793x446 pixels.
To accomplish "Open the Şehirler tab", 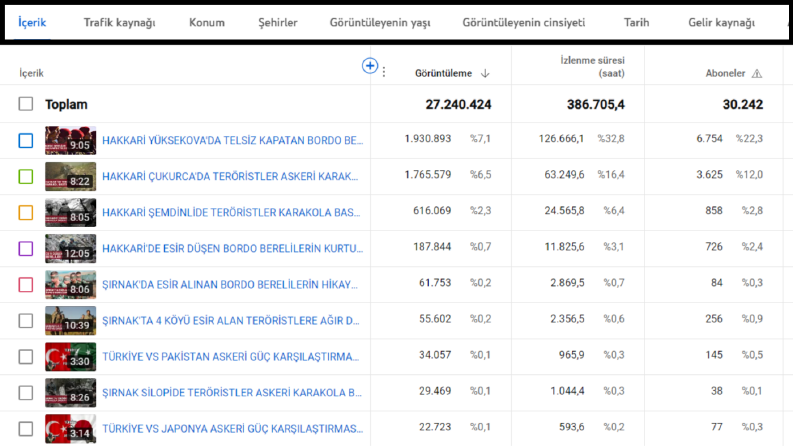I will pyautogui.click(x=278, y=22).
